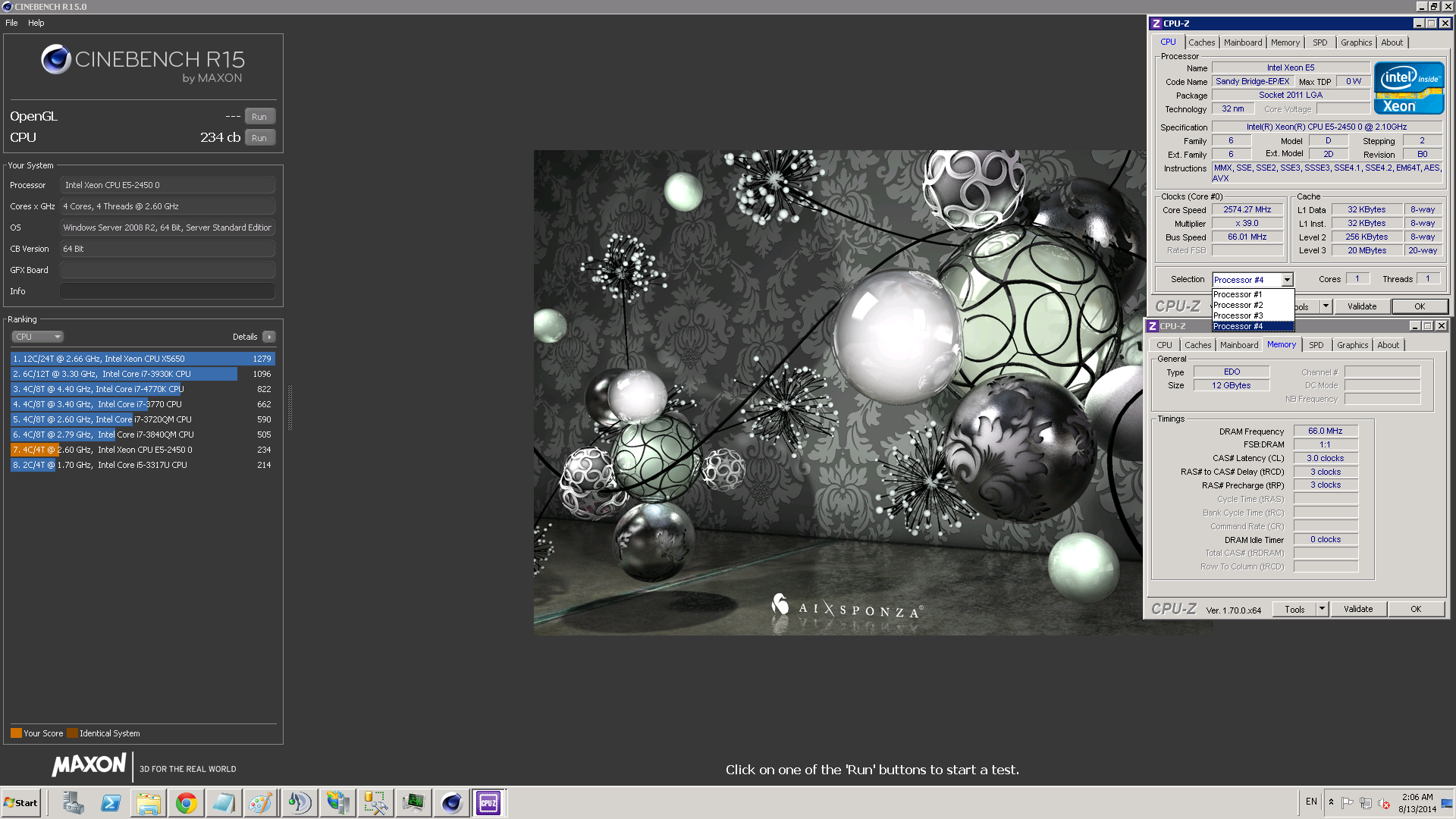1456x819 pixels.
Task: Click OK in upper CPU-Z window
Action: tap(1420, 306)
